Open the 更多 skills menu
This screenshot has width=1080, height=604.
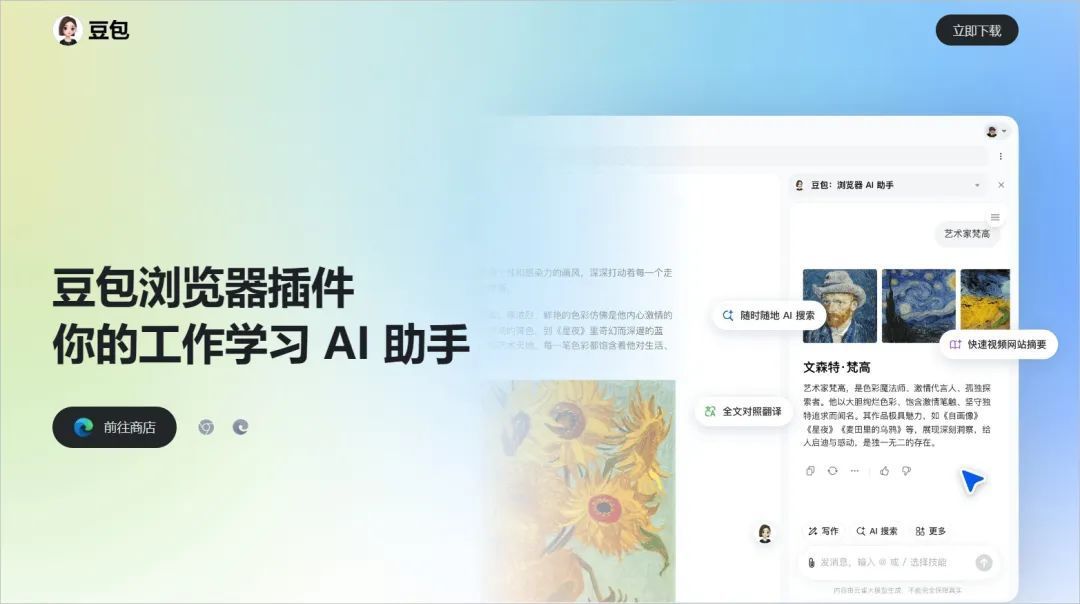931,531
